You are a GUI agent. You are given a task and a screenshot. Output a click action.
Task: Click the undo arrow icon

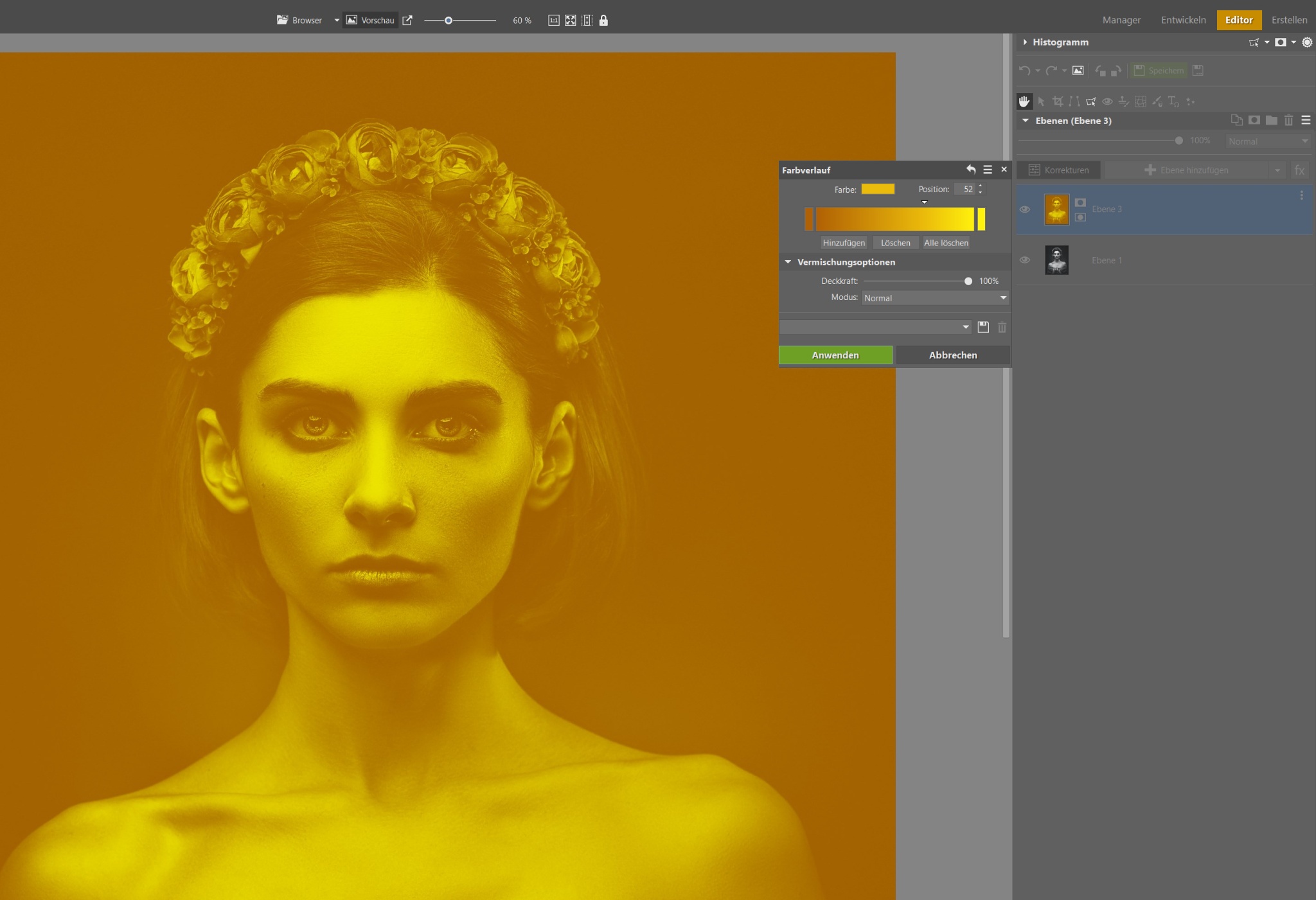coord(1025,71)
